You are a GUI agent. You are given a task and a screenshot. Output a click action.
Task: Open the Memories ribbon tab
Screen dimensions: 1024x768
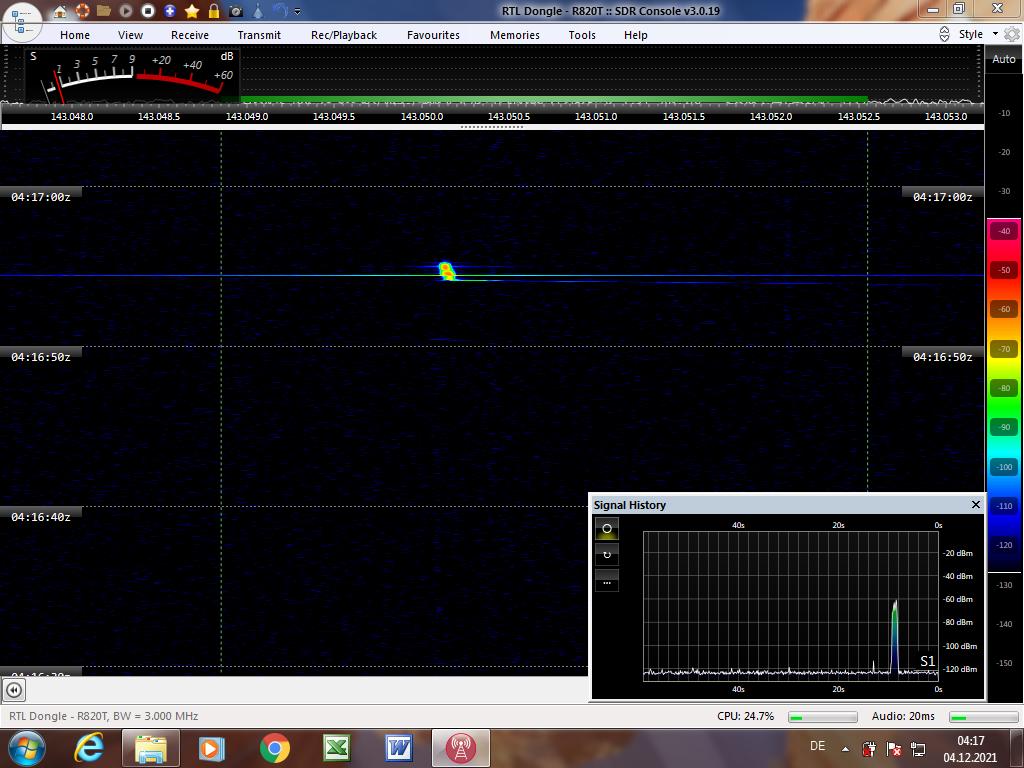pyautogui.click(x=515, y=35)
